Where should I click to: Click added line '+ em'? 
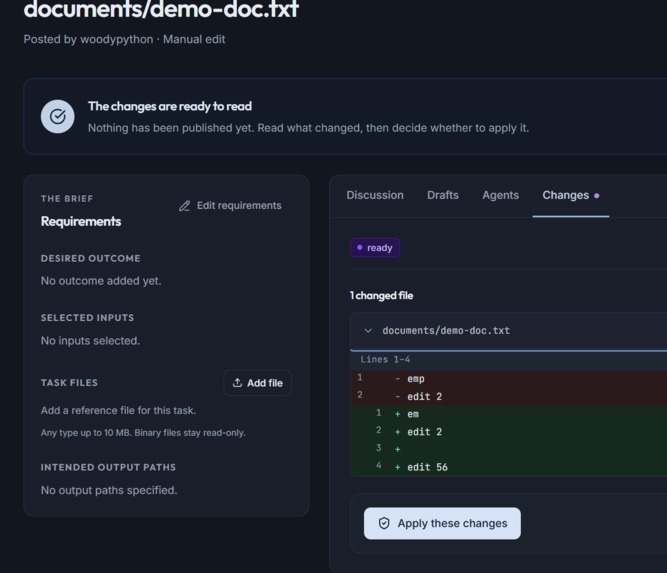pyautogui.click(x=508, y=414)
